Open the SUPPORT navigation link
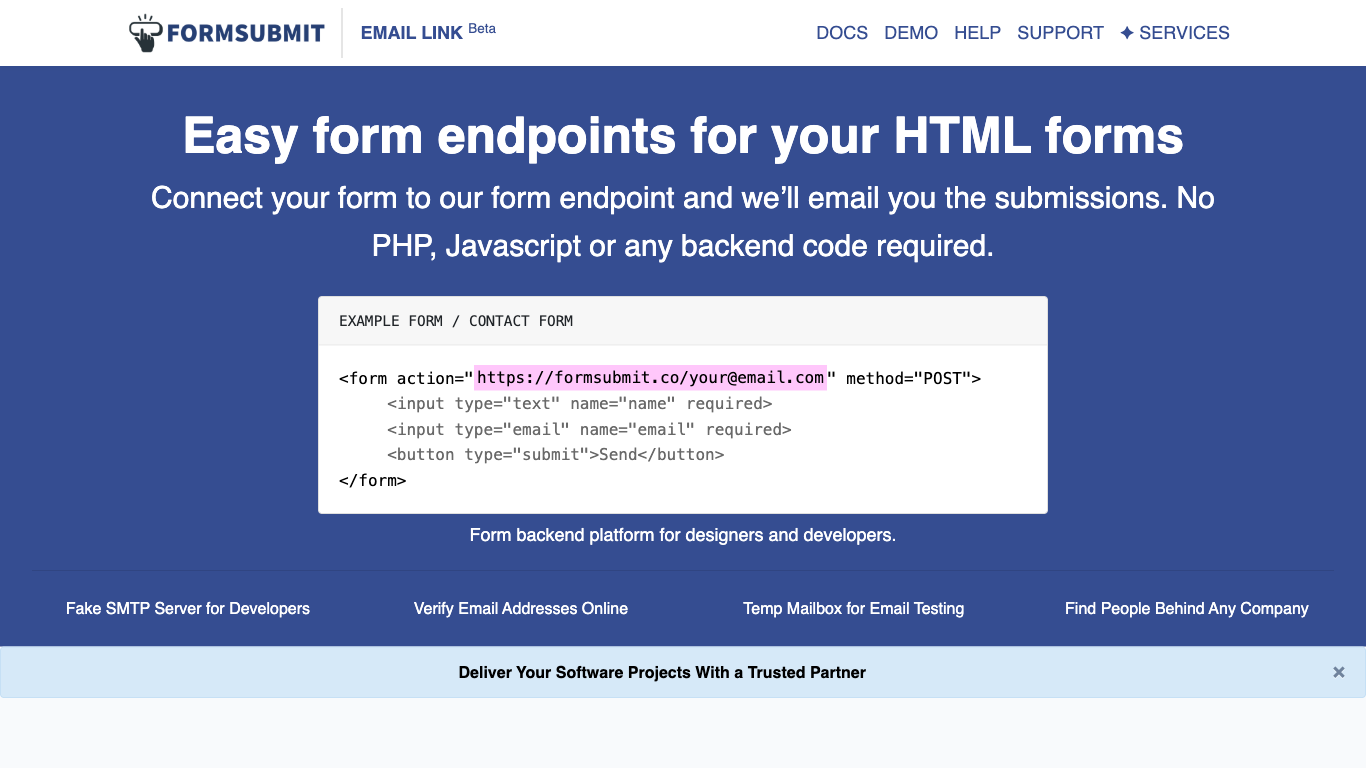This screenshot has height=768, width=1366. [1060, 33]
